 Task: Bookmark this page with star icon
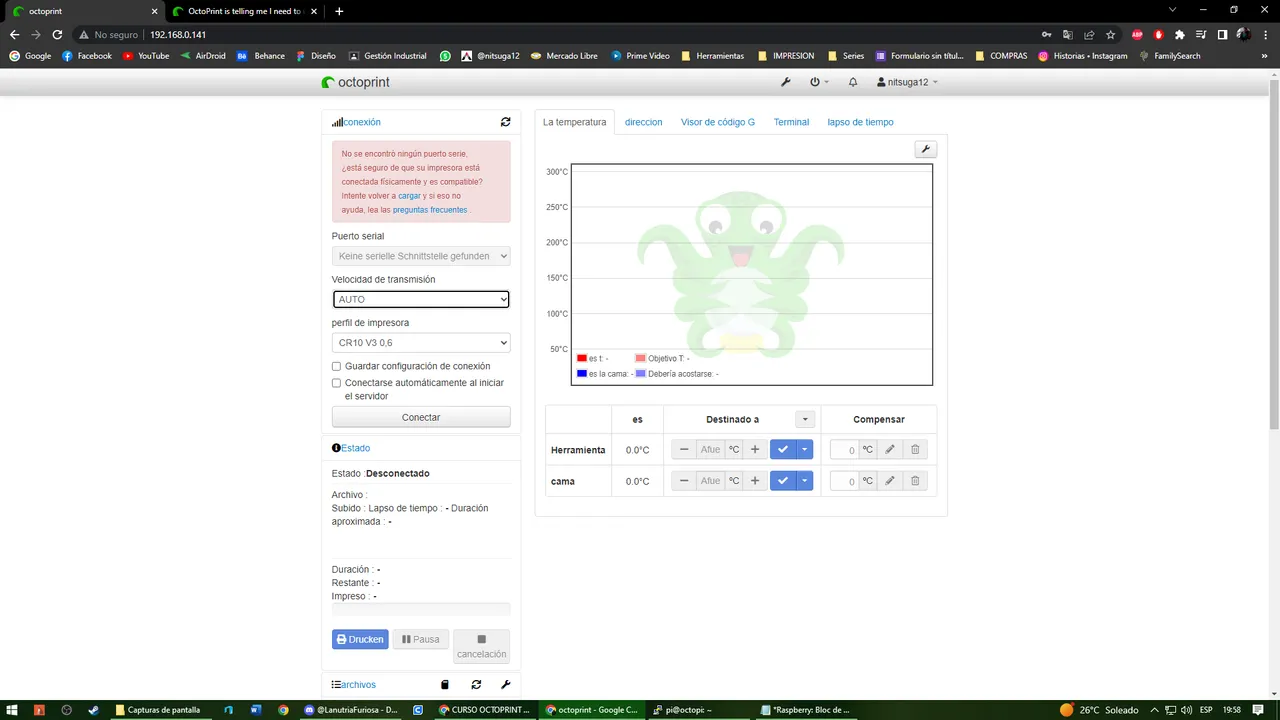point(1110,34)
